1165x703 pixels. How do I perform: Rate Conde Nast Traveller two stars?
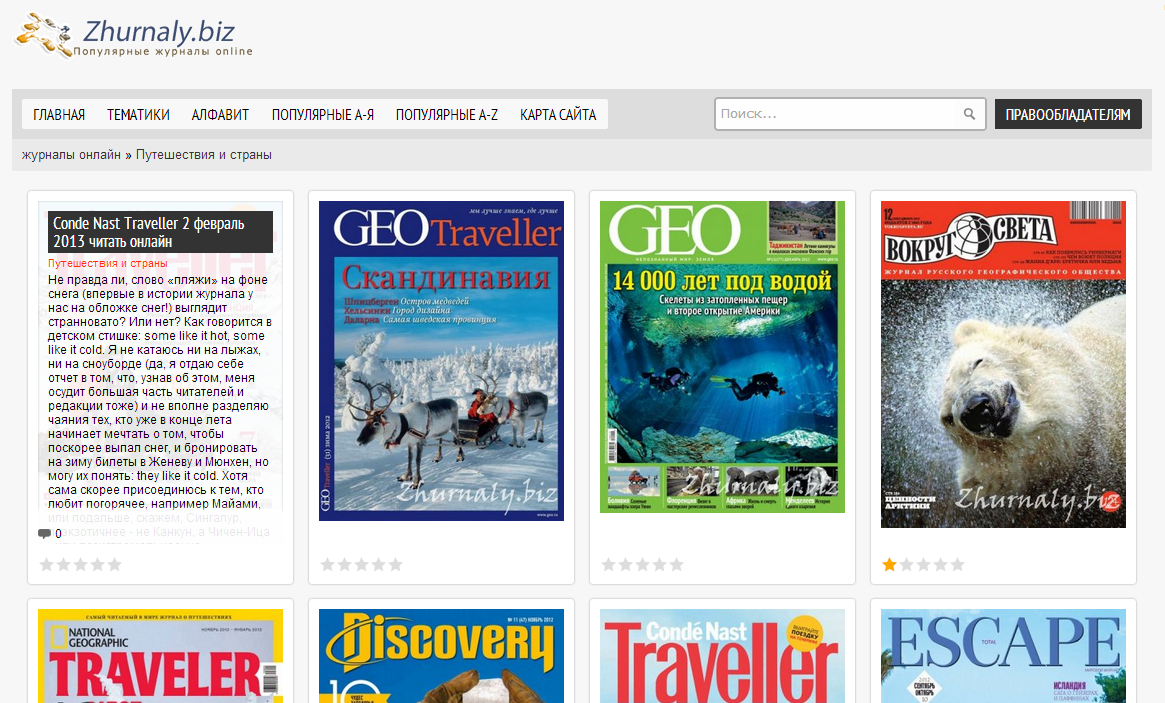coord(63,565)
